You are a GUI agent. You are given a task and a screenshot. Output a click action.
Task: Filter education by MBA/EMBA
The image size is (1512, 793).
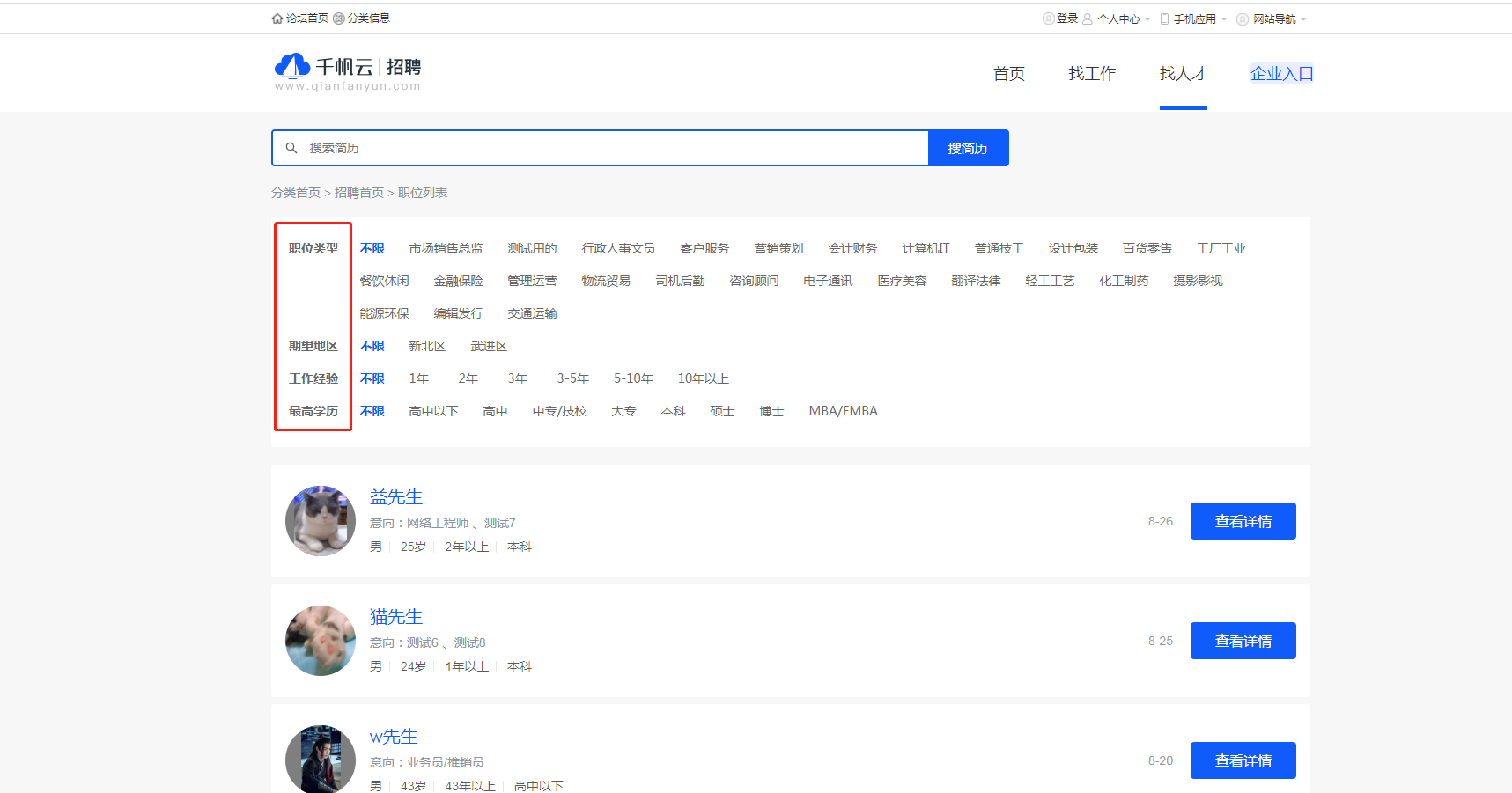point(844,411)
